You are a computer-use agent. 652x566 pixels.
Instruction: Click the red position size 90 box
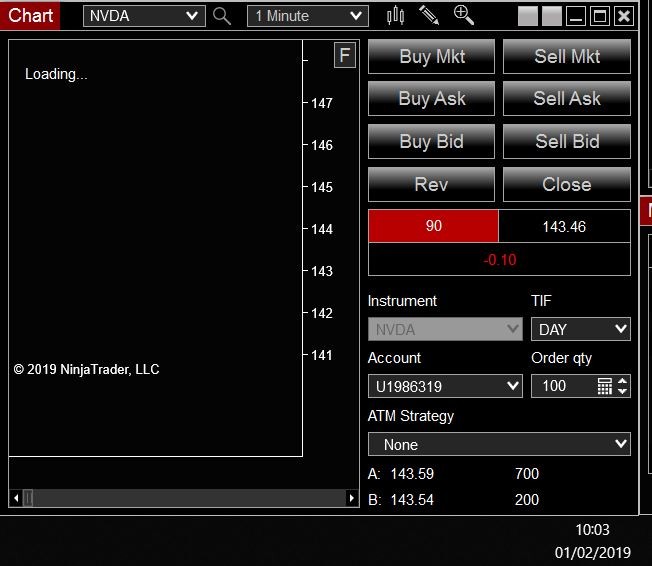[433, 226]
